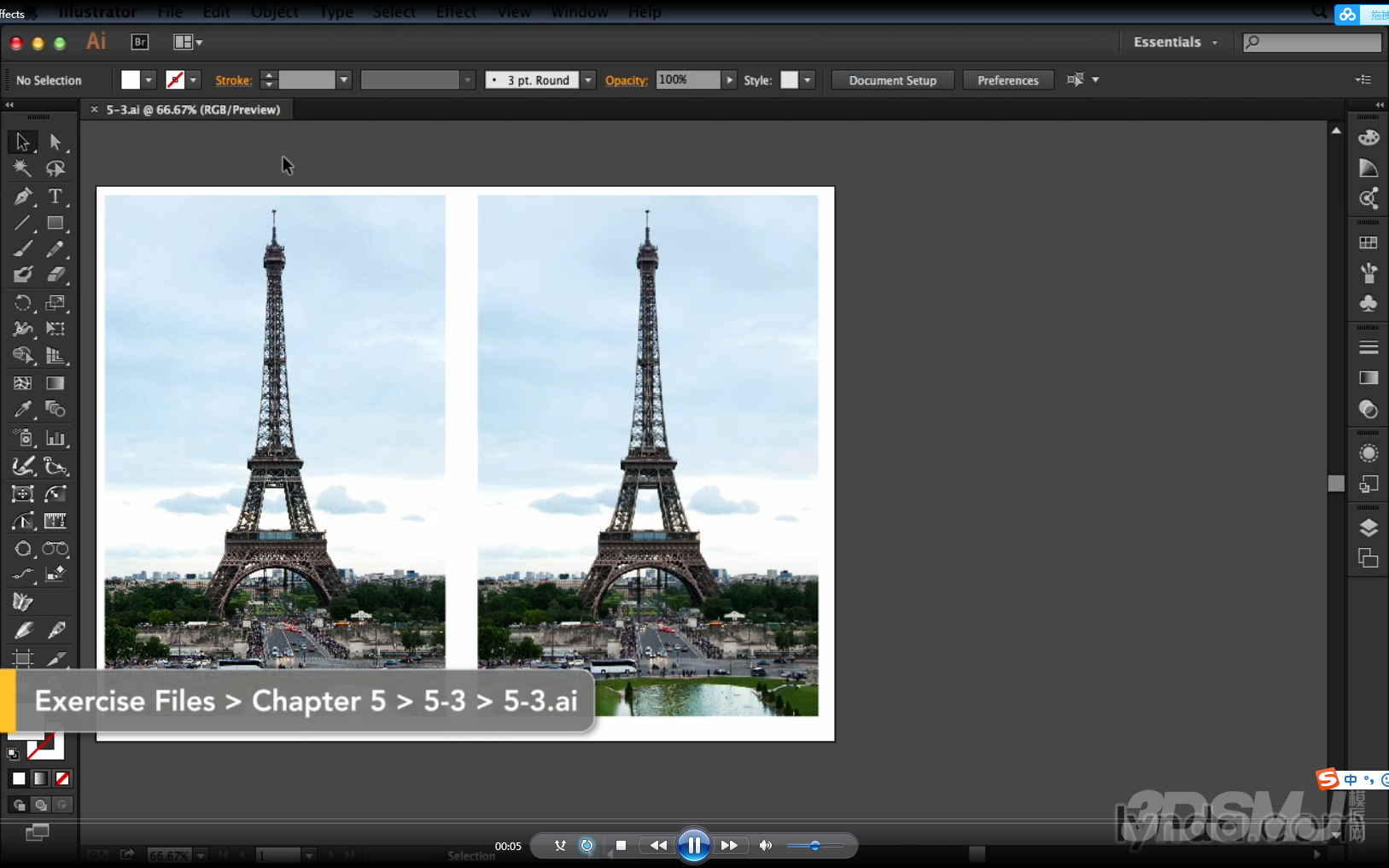Select the Pencil tool
The width and height of the screenshot is (1389, 868).
point(55,249)
